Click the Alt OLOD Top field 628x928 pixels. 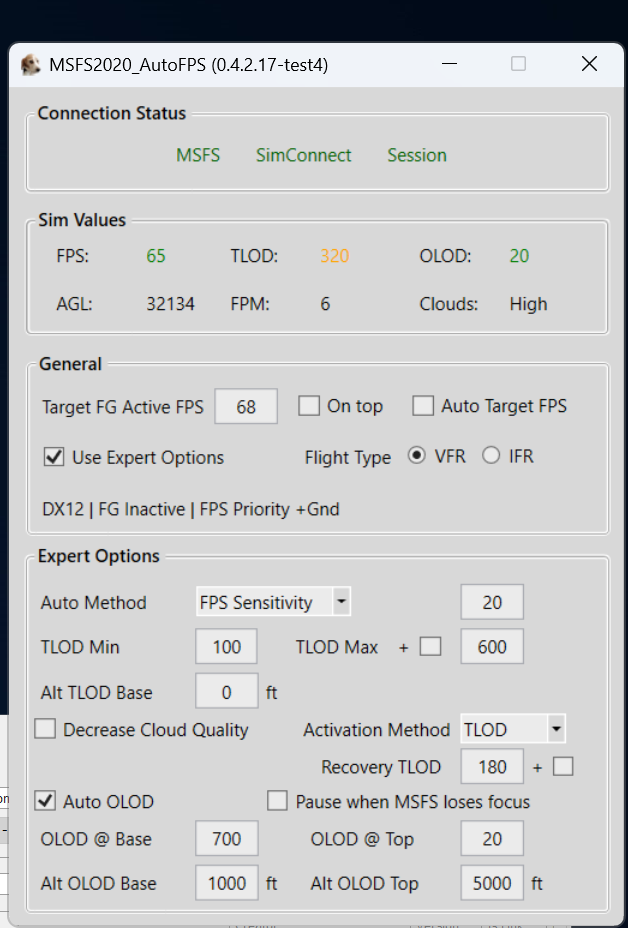coord(492,883)
